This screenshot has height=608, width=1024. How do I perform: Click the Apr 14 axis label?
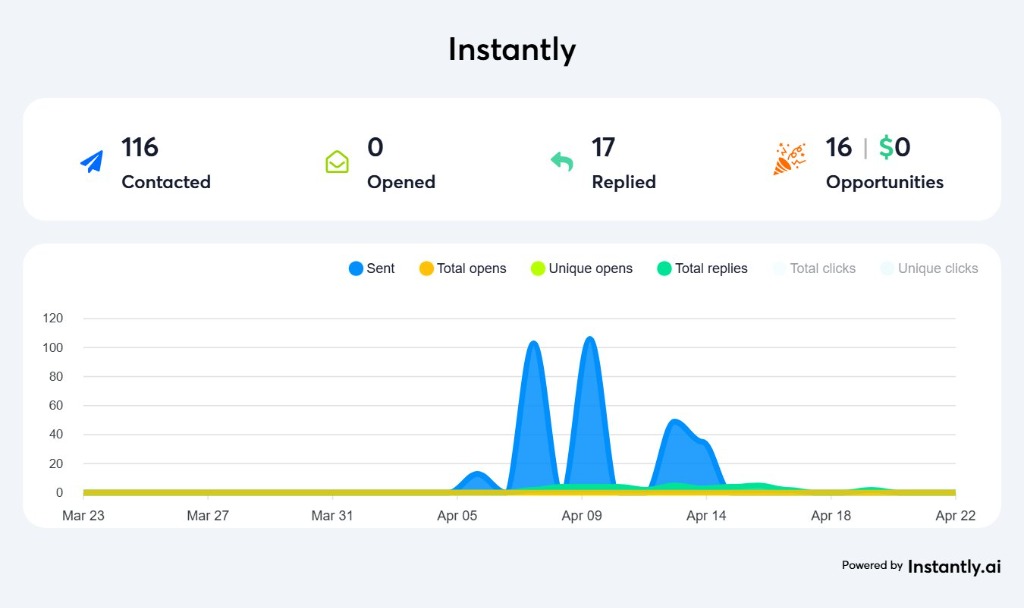pos(706,515)
